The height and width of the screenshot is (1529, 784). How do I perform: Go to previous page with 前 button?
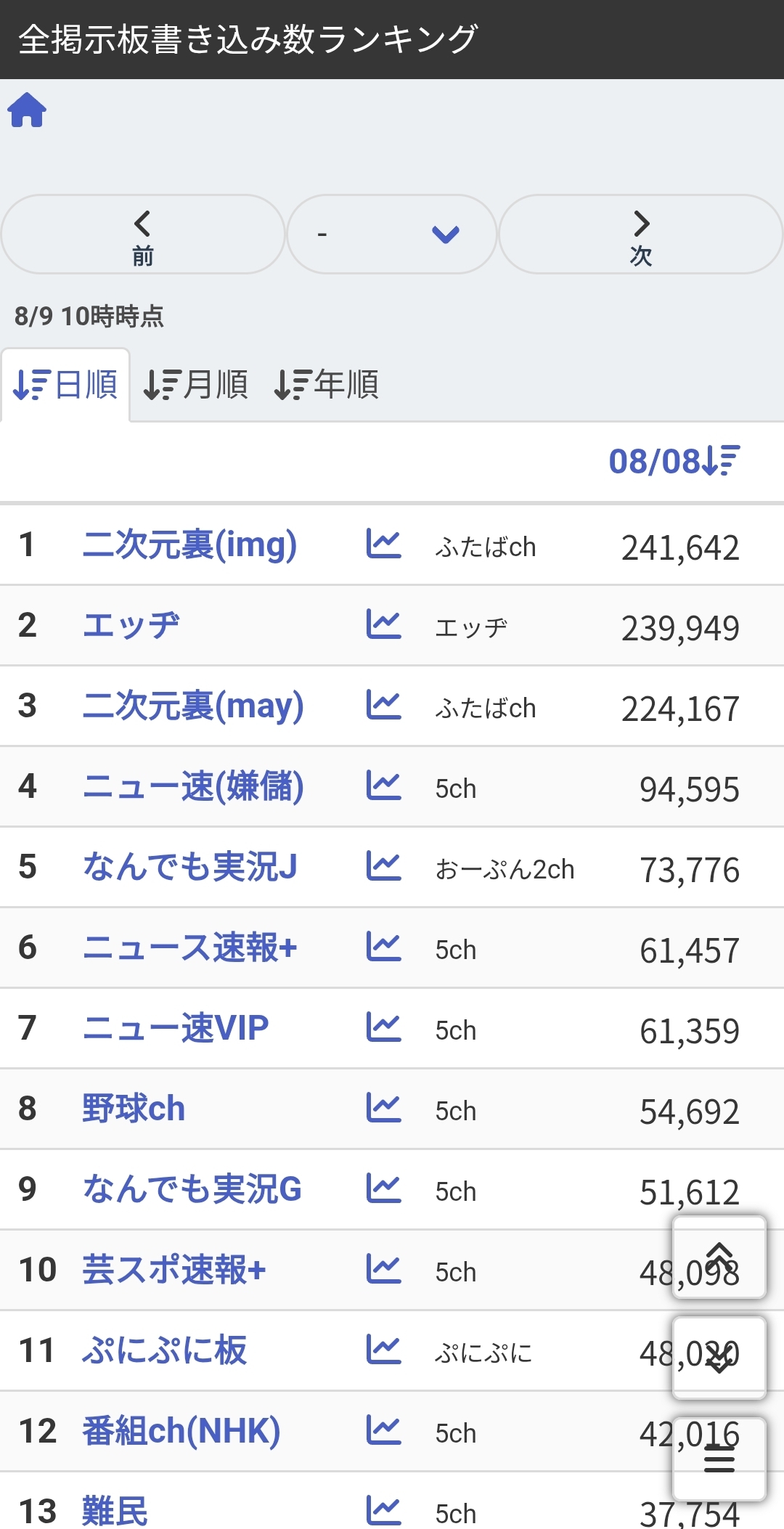pos(142,234)
